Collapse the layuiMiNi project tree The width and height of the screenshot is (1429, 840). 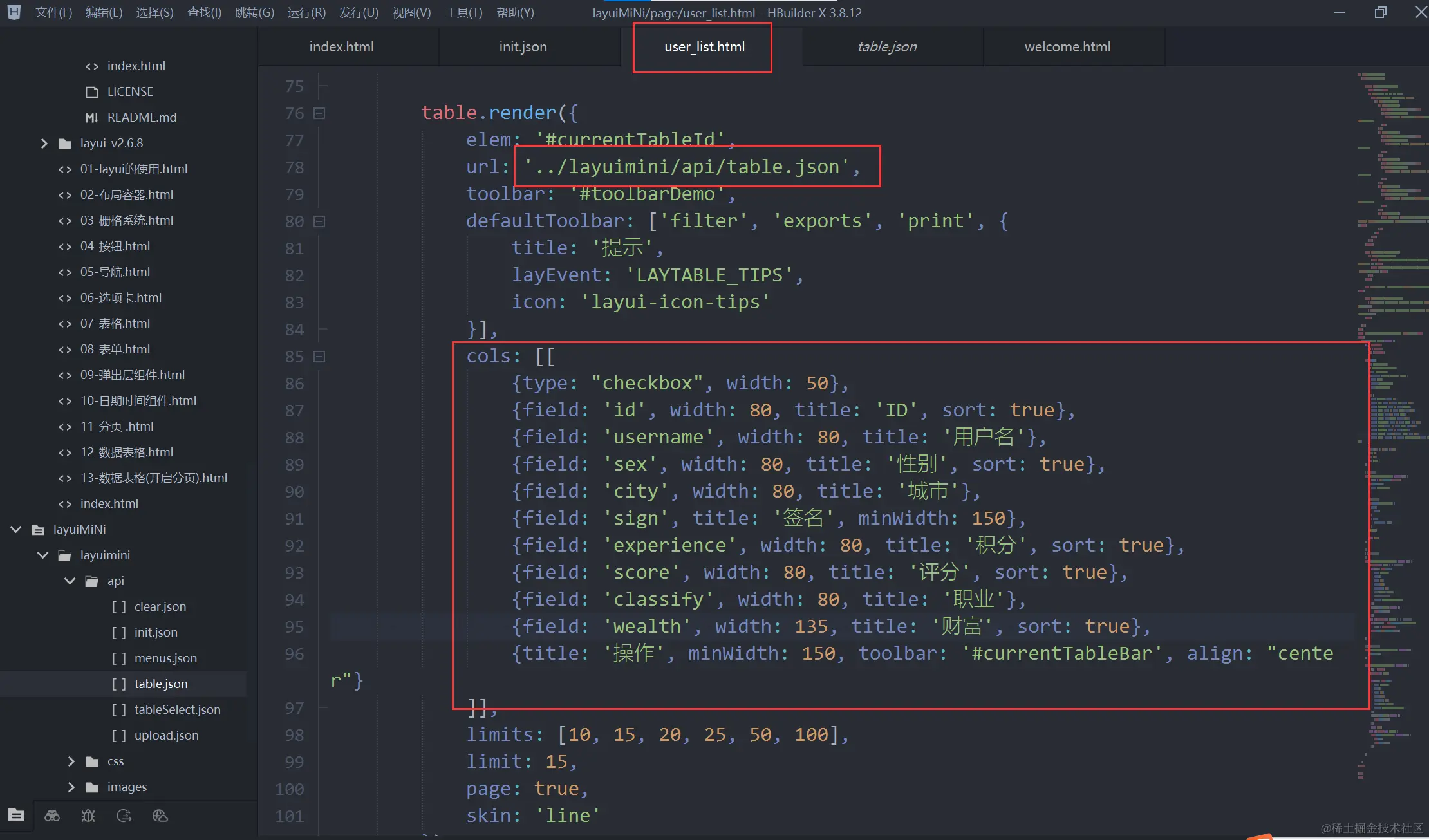tap(16, 529)
